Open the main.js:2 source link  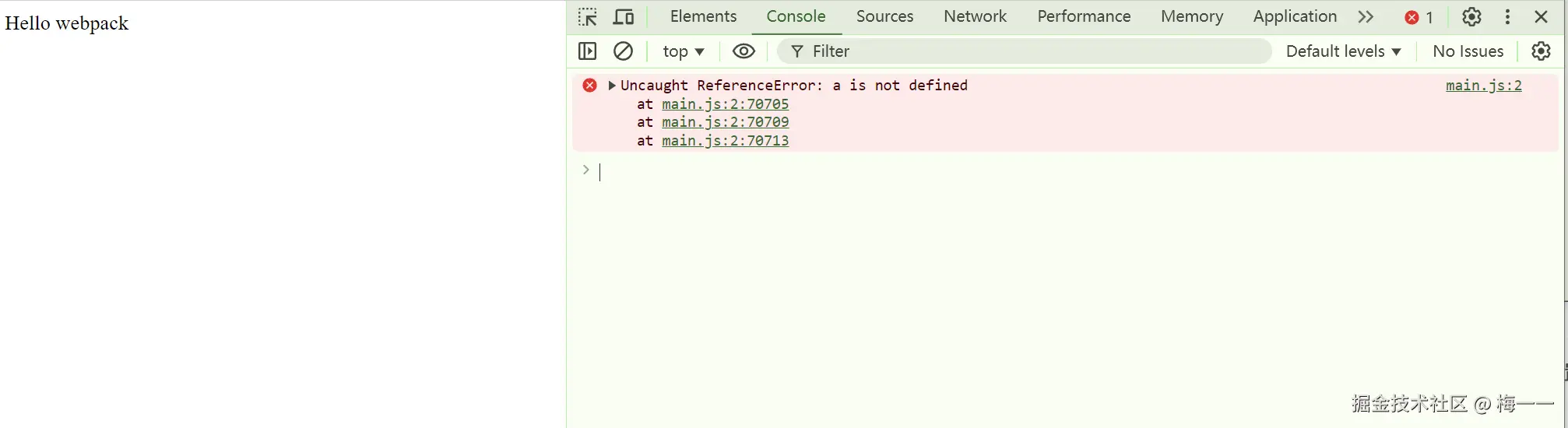(x=1483, y=86)
